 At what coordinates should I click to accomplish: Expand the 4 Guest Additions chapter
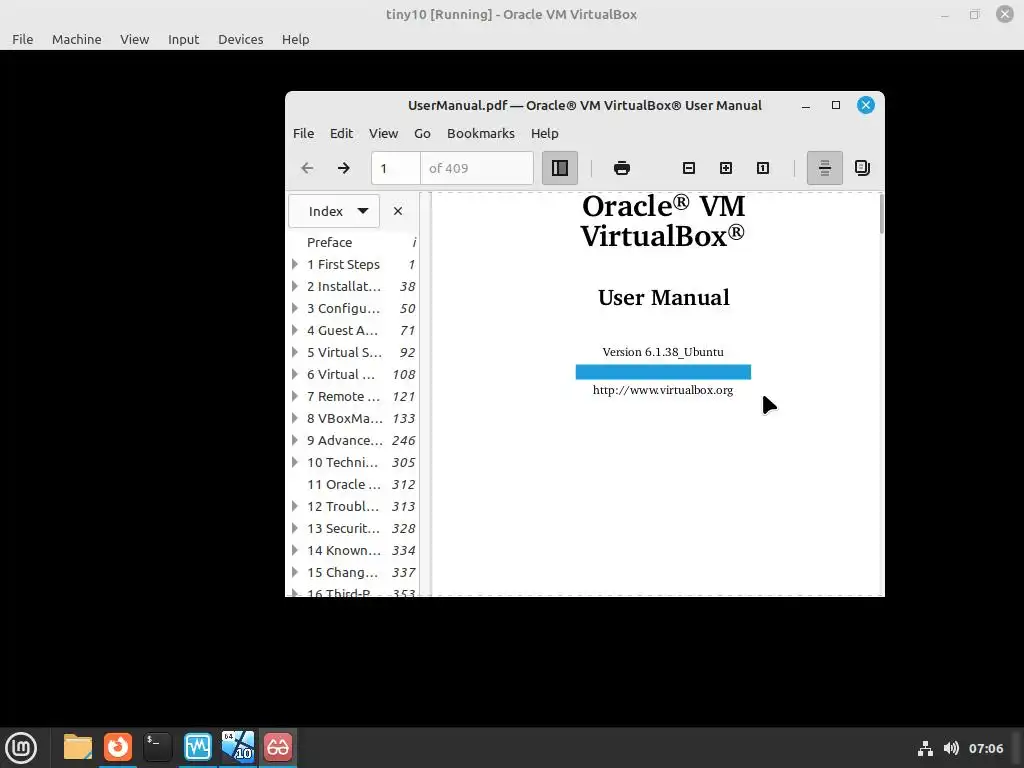tap(295, 330)
